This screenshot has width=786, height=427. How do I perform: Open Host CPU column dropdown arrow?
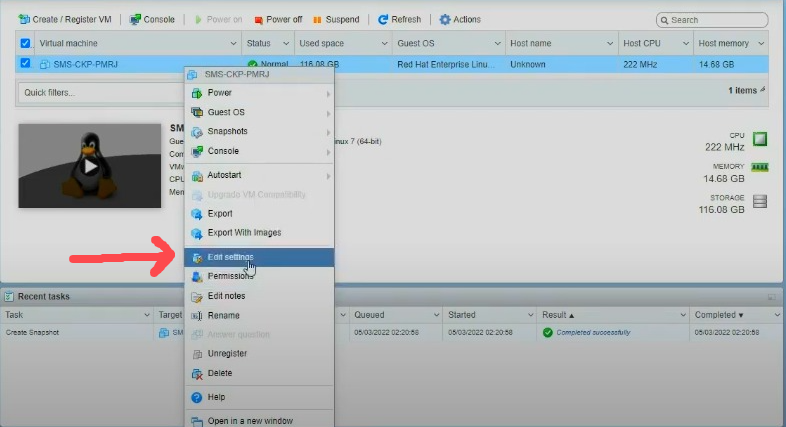685,44
